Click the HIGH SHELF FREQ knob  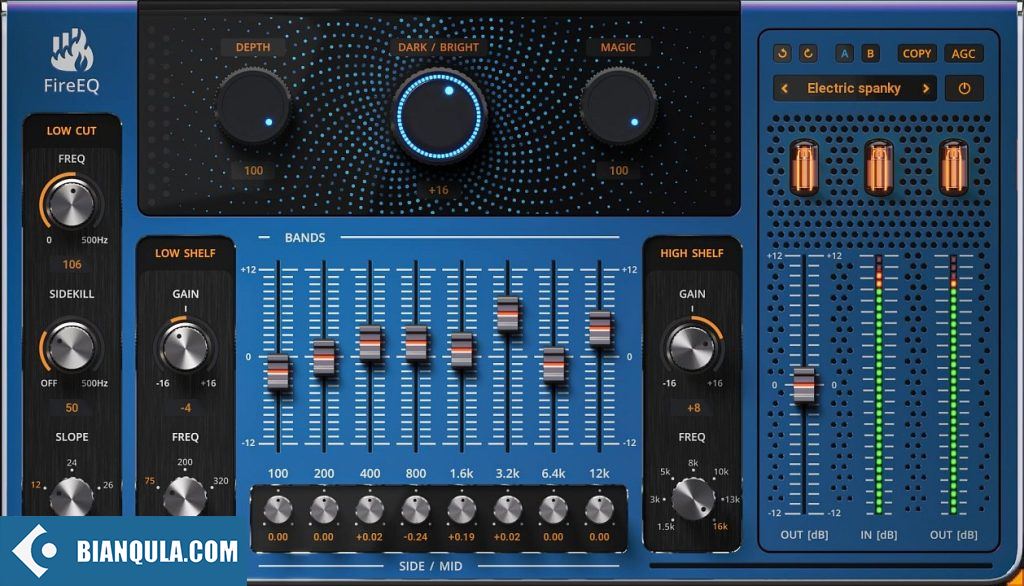point(693,499)
